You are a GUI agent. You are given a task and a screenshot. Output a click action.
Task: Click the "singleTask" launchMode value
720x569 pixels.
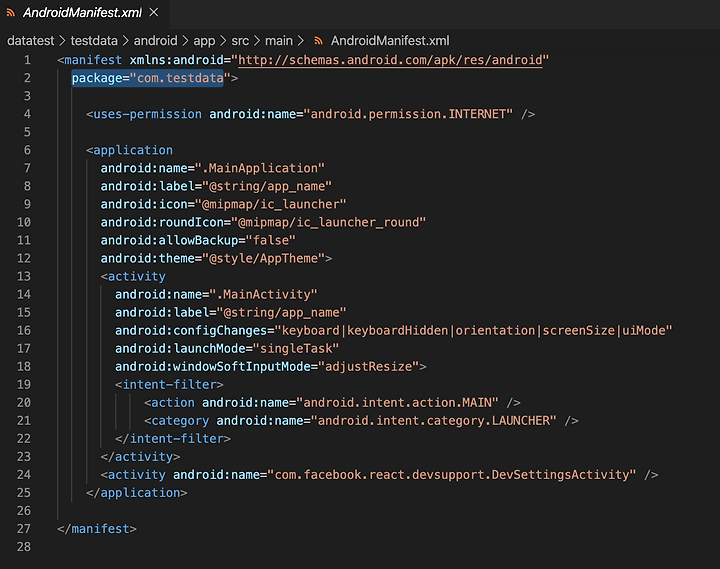(296, 349)
